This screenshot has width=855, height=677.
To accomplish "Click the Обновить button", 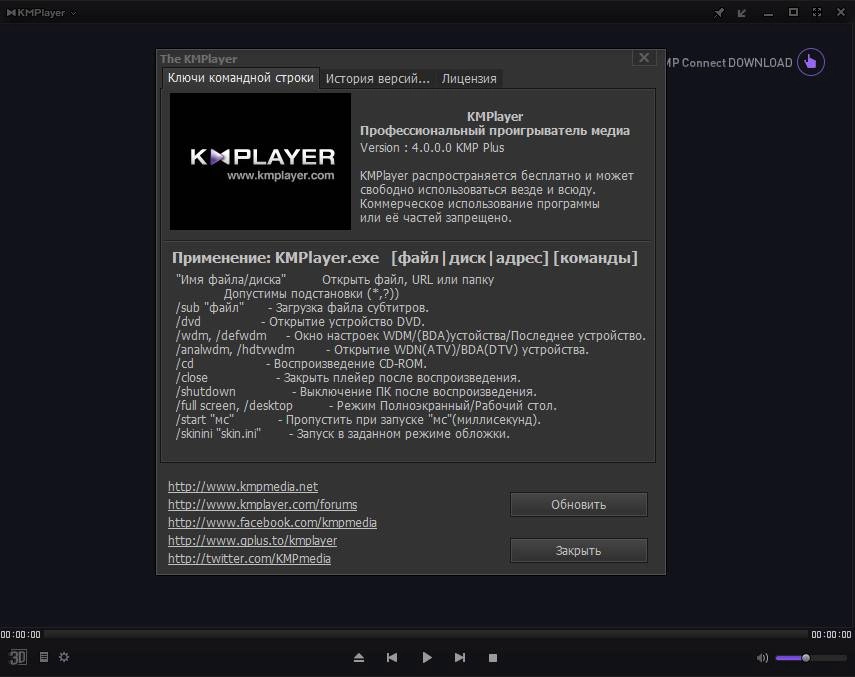I will tap(579, 505).
